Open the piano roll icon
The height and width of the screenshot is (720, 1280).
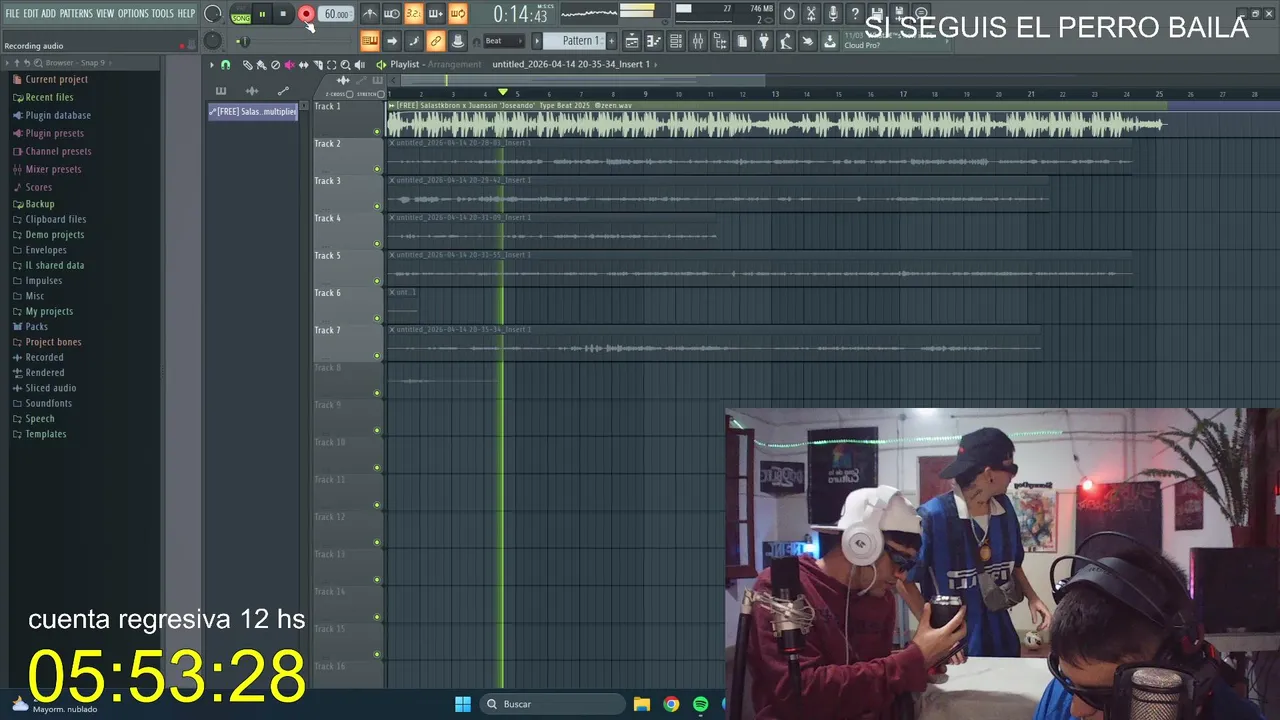coord(654,41)
